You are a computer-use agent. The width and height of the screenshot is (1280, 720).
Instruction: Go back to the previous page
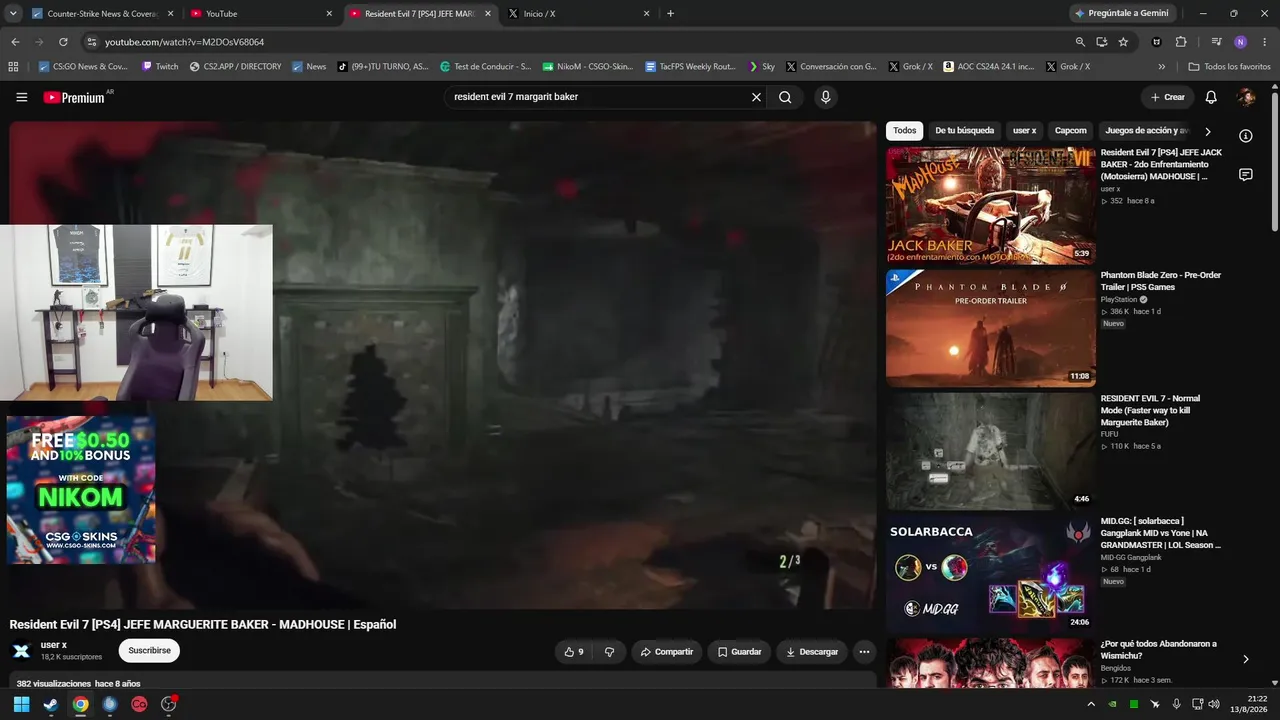coord(15,42)
